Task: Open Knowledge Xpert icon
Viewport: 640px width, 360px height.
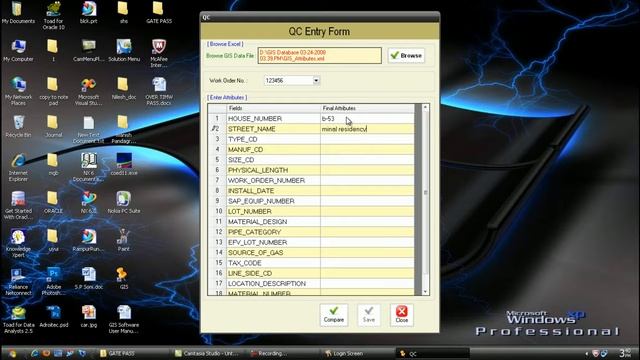Action: click(x=18, y=243)
